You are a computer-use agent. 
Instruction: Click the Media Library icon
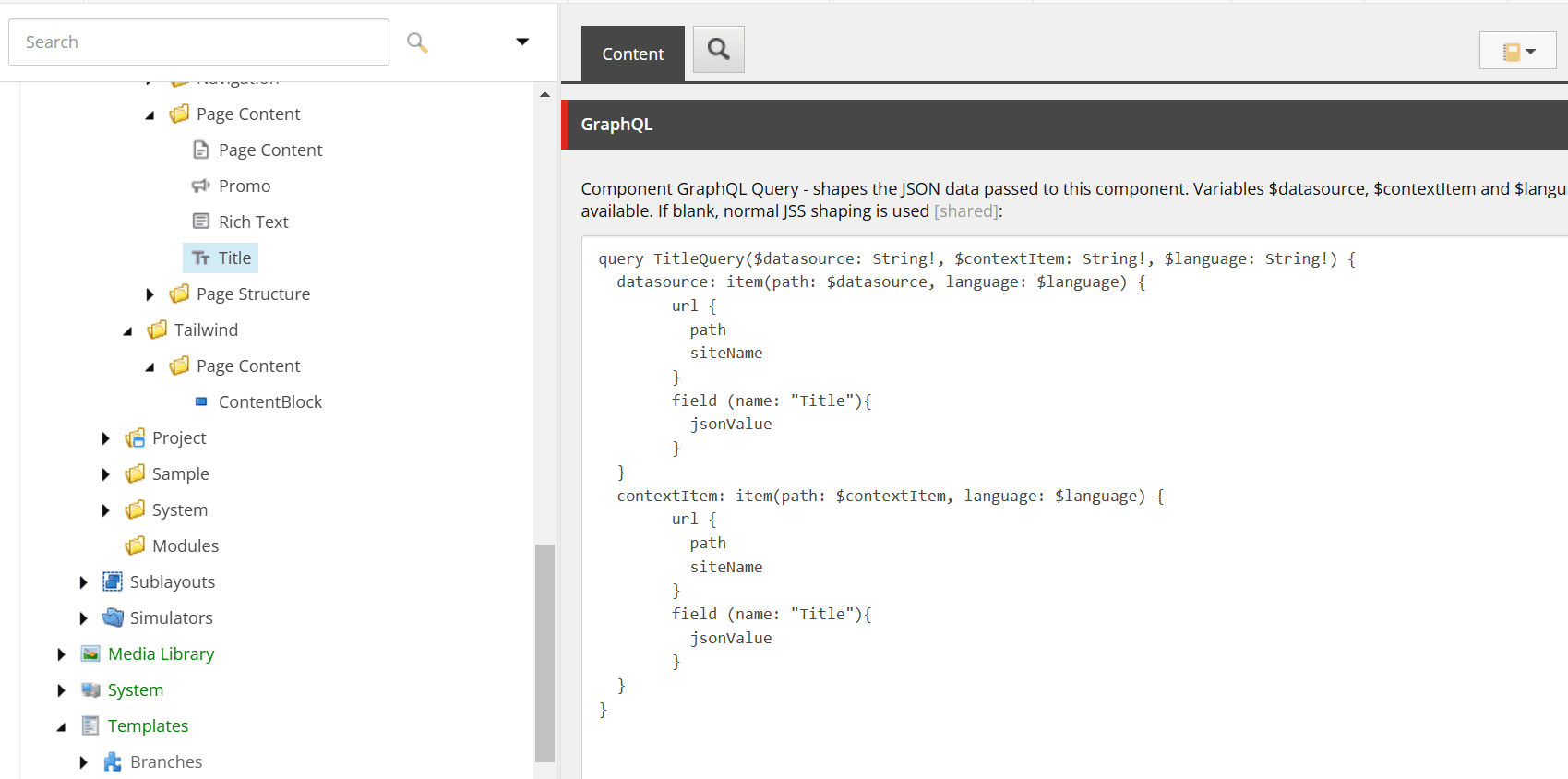(x=90, y=653)
